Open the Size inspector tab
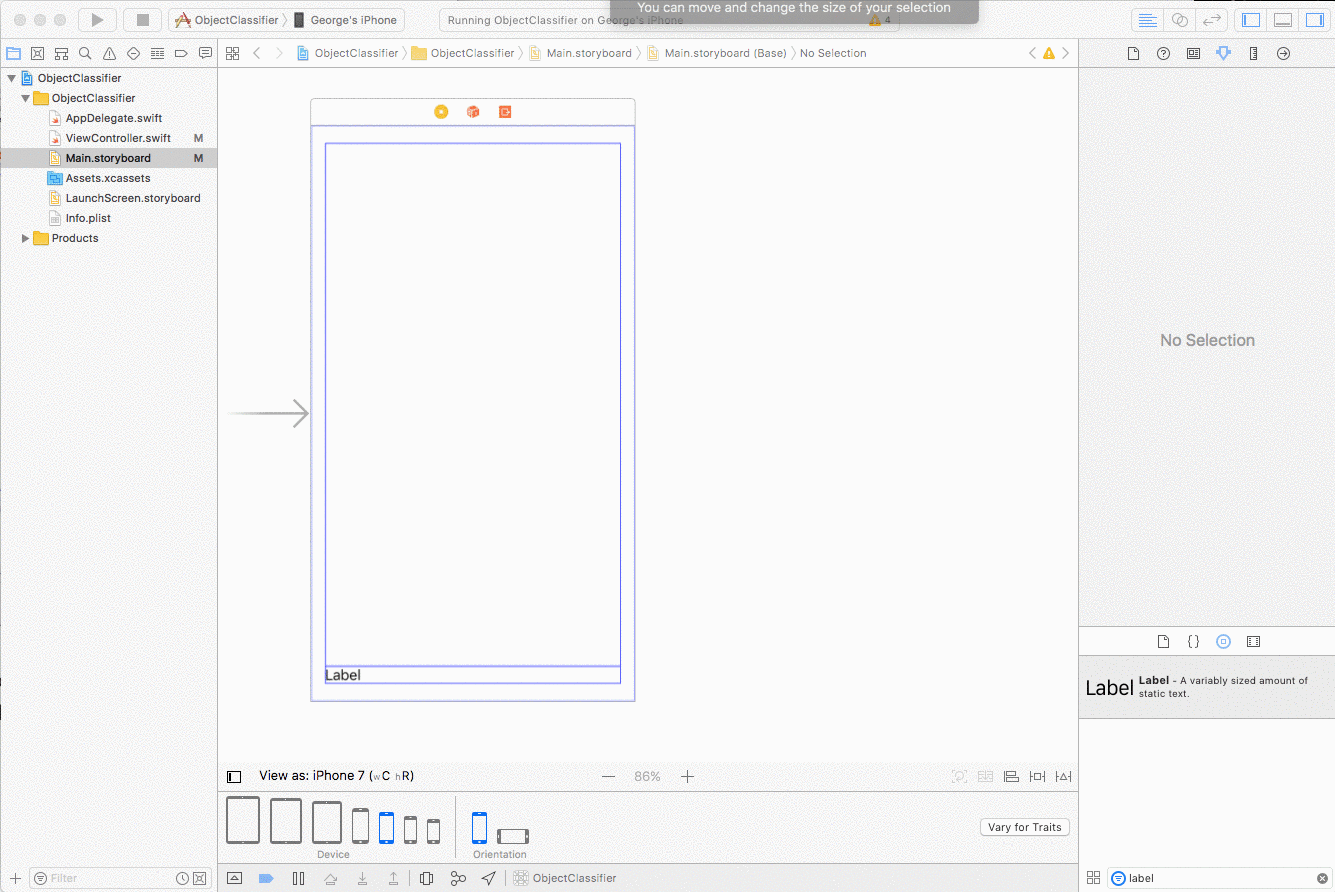Viewport: 1335px width, 892px height. 1253,54
